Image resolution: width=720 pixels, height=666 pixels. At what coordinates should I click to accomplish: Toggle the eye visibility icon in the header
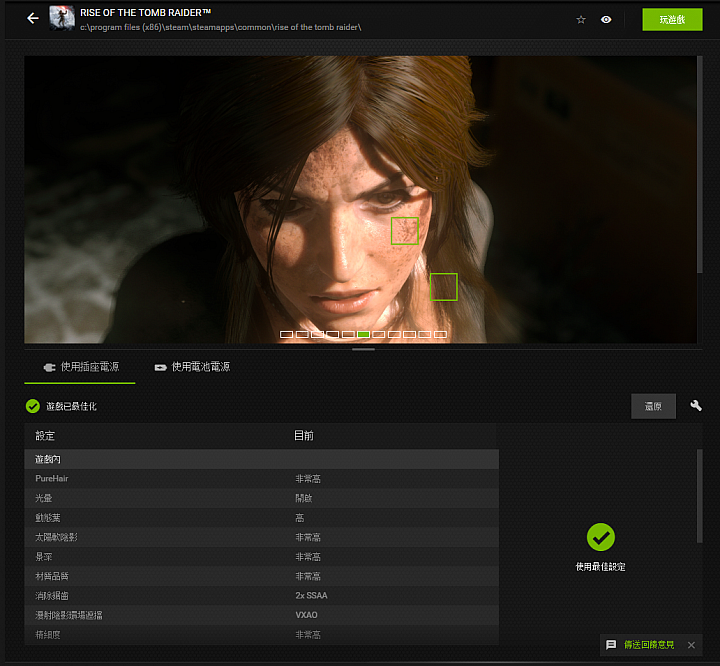tap(606, 19)
